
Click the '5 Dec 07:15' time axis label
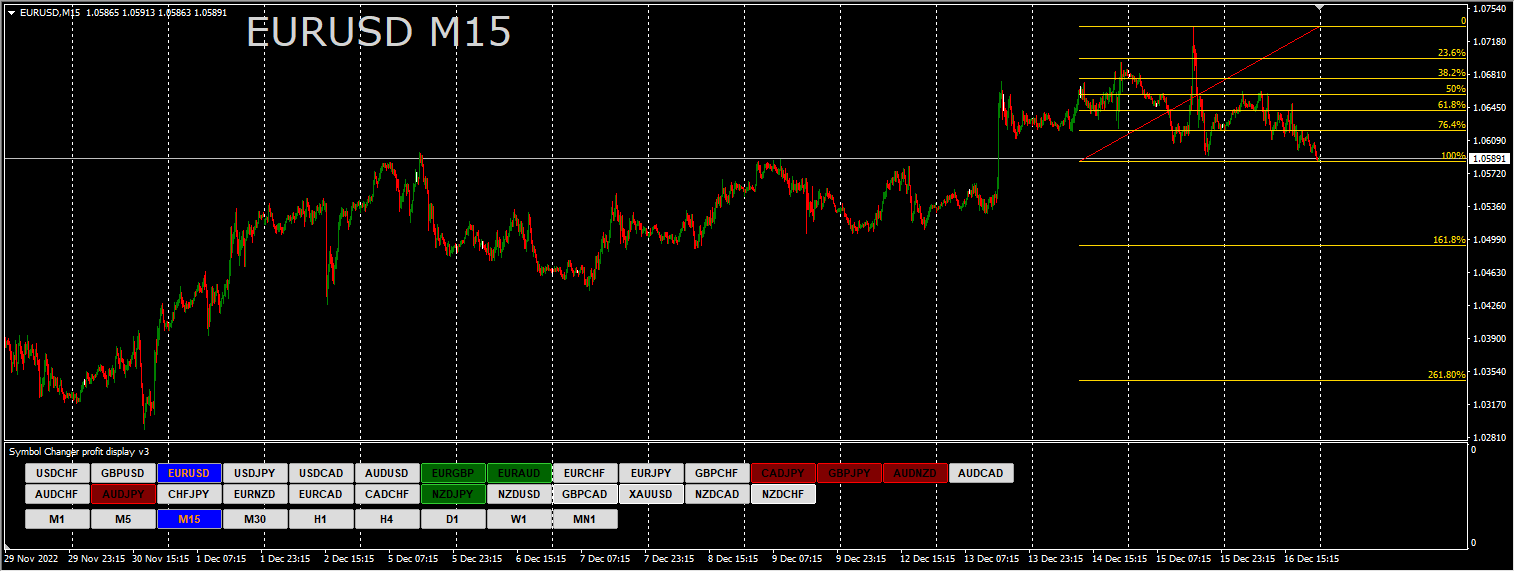point(411,559)
